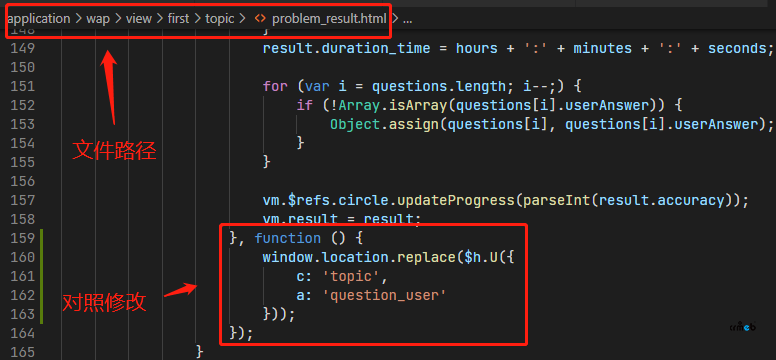Click line number 149 in gutter

(22, 49)
